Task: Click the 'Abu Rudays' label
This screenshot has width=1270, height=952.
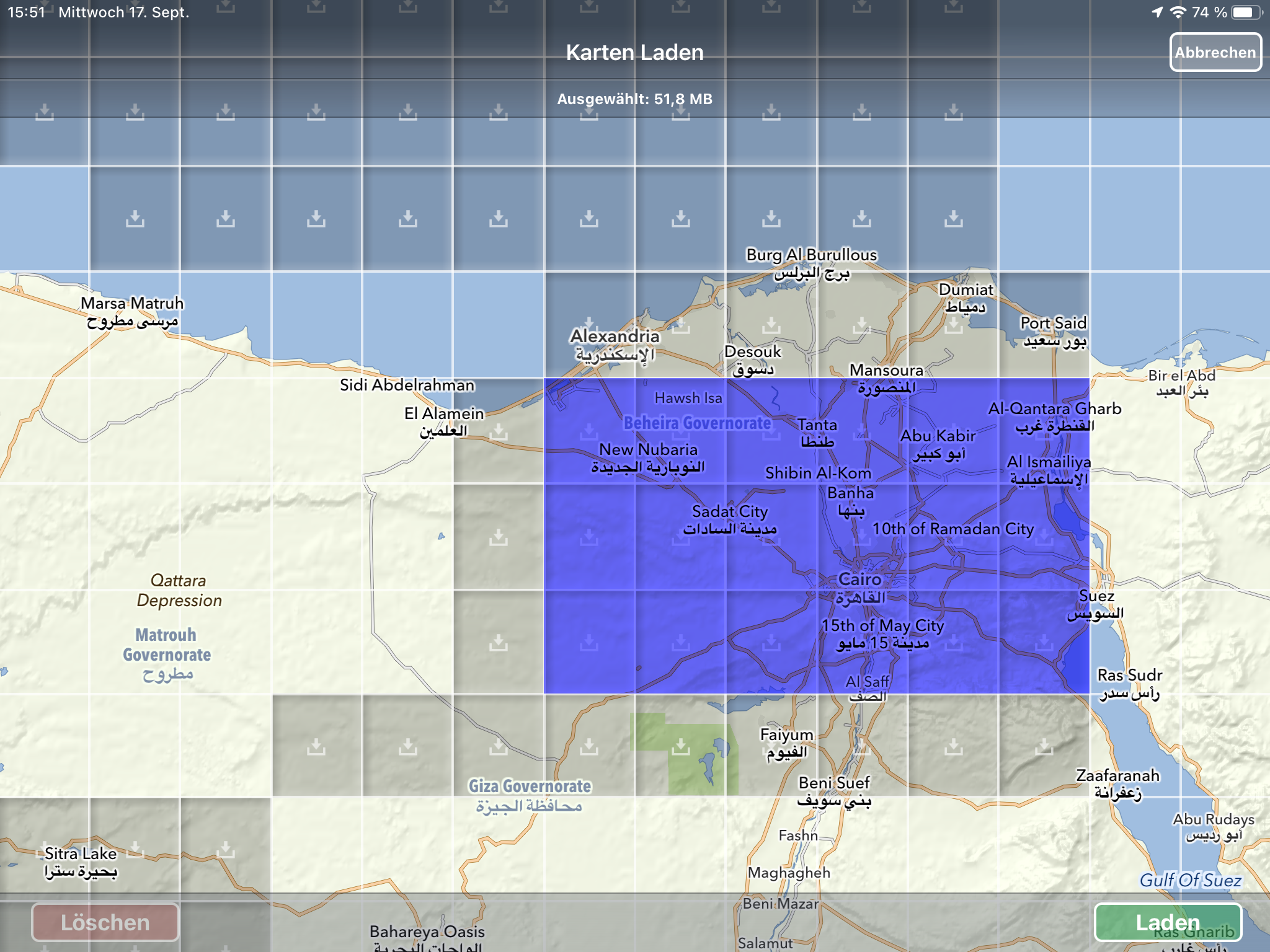Action: [1214, 819]
